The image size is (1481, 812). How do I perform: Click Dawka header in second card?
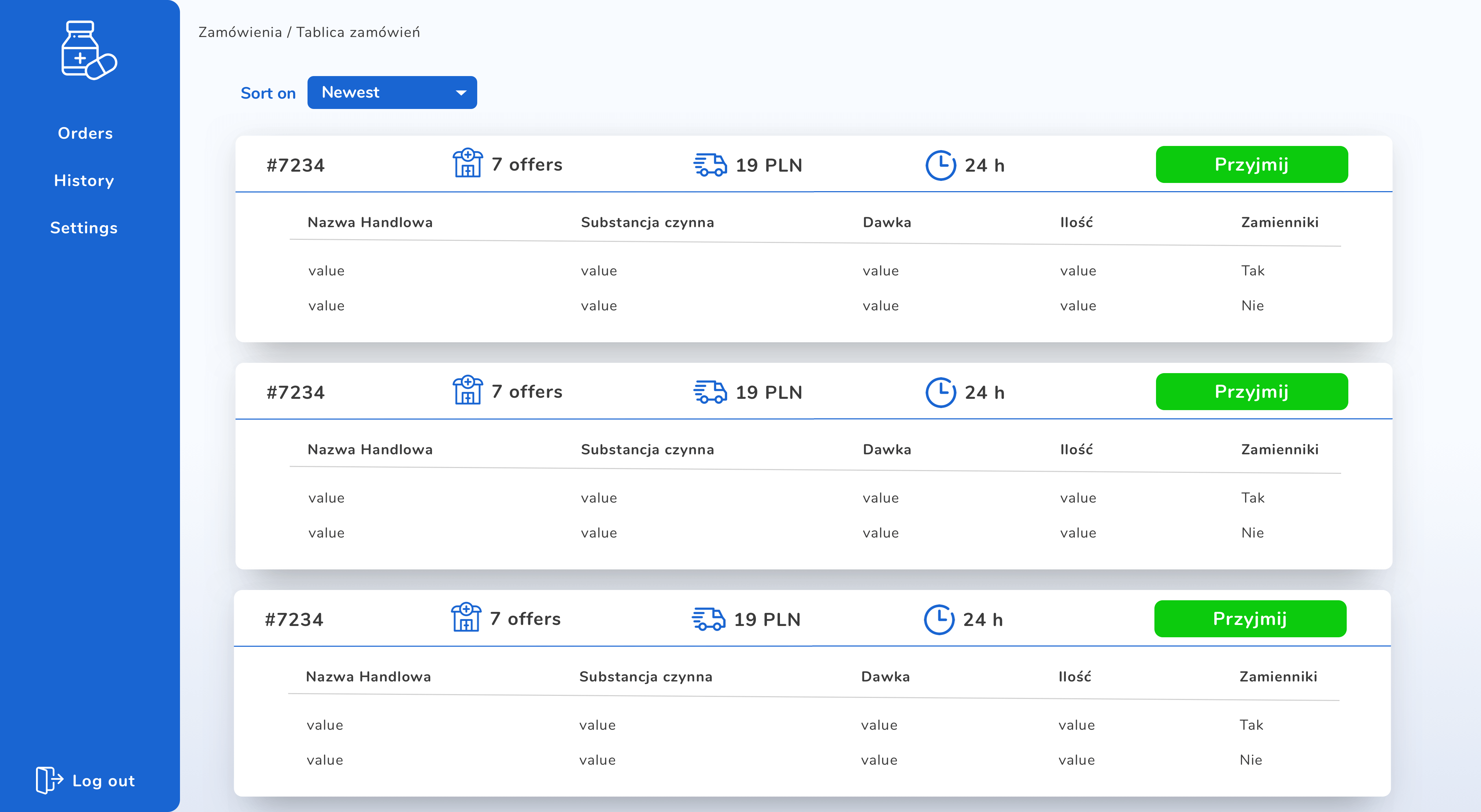click(887, 449)
